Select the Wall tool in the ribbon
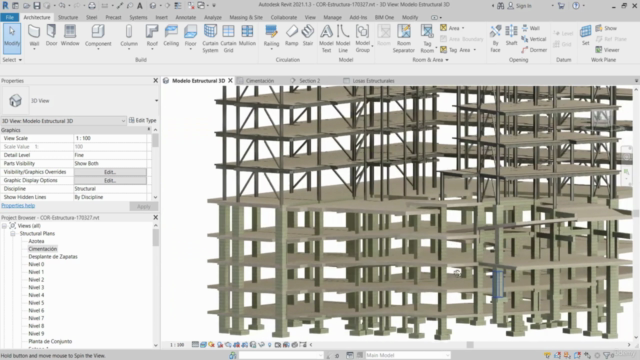Image resolution: width=640 pixels, height=360 pixels. pos(34,36)
